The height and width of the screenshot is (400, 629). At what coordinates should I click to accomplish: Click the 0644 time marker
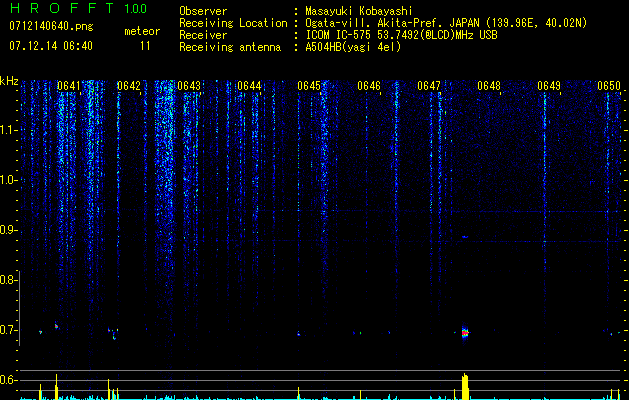[249, 86]
